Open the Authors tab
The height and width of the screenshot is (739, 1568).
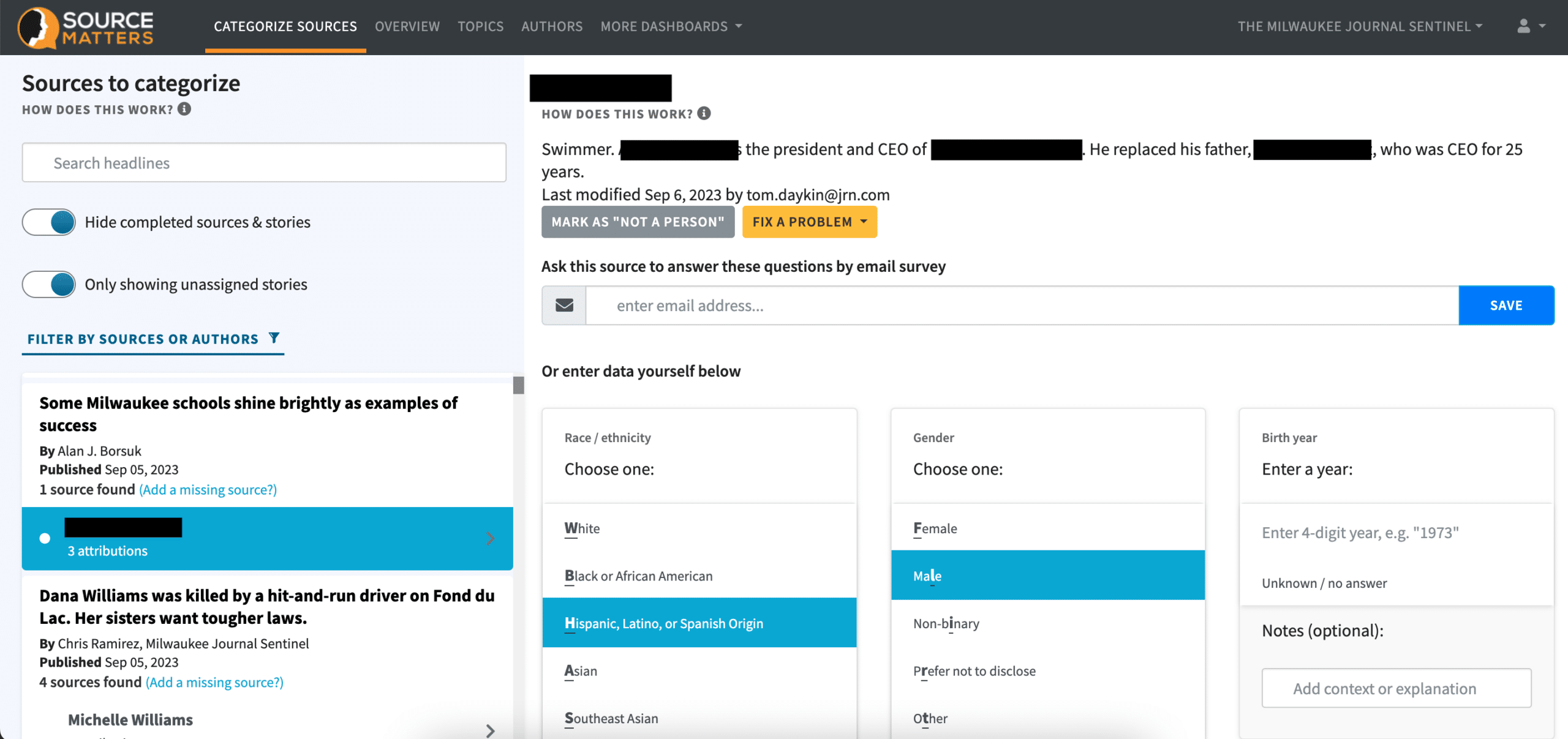tap(552, 26)
